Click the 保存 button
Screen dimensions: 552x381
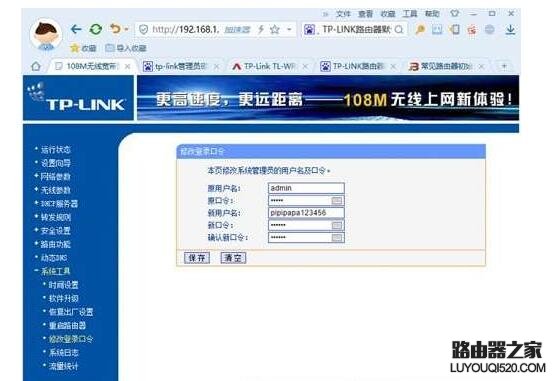click(x=197, y=258)
